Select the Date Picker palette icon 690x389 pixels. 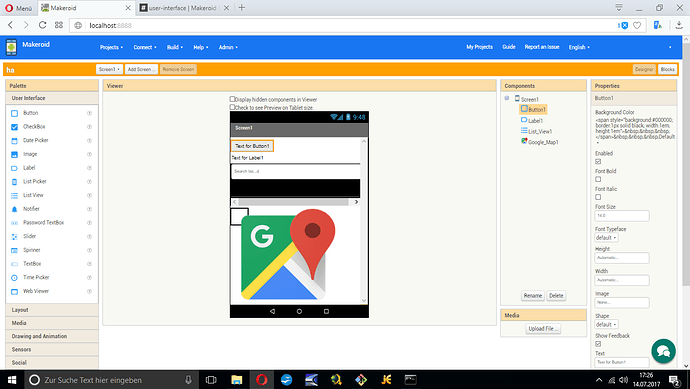(x=14, y=141)
